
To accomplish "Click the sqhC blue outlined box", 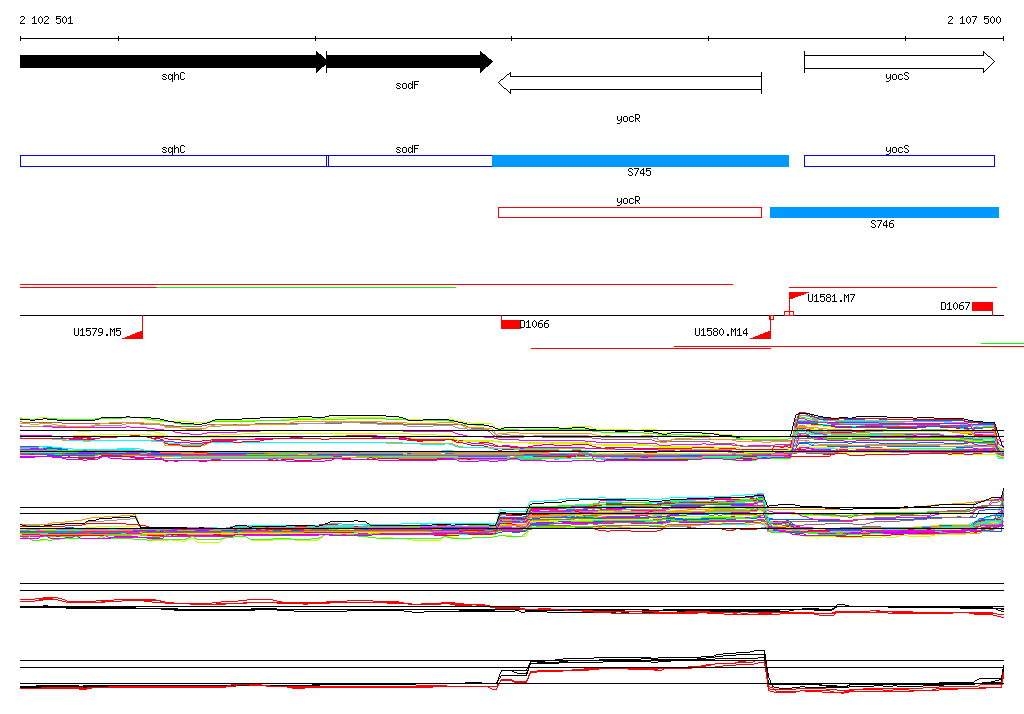I will click(x=173, y=161).
